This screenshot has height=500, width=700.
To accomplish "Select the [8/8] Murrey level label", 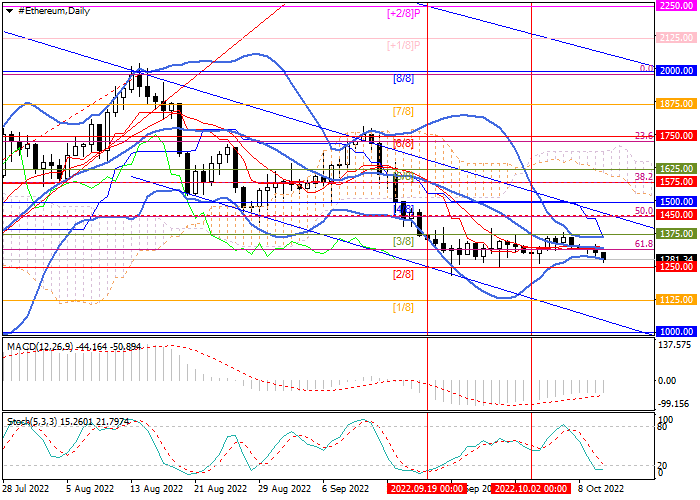I will tap(402, 79).
